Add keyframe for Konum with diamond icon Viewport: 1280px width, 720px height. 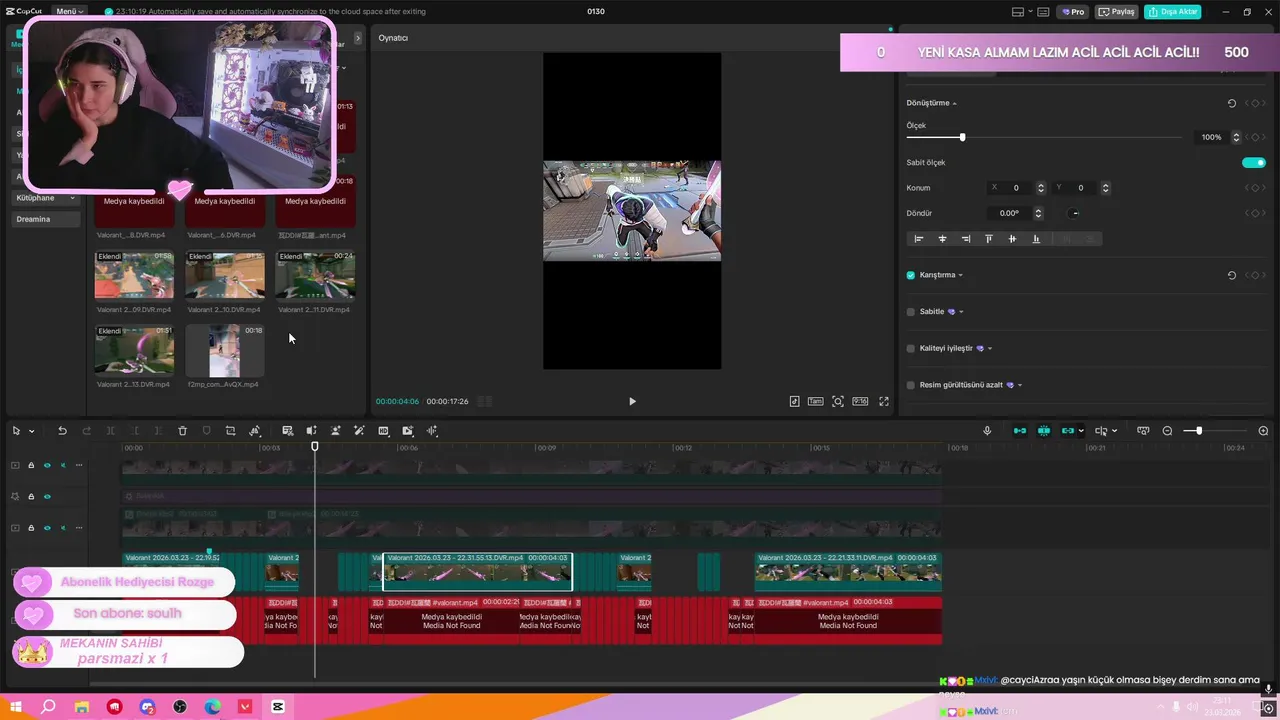1256,188
